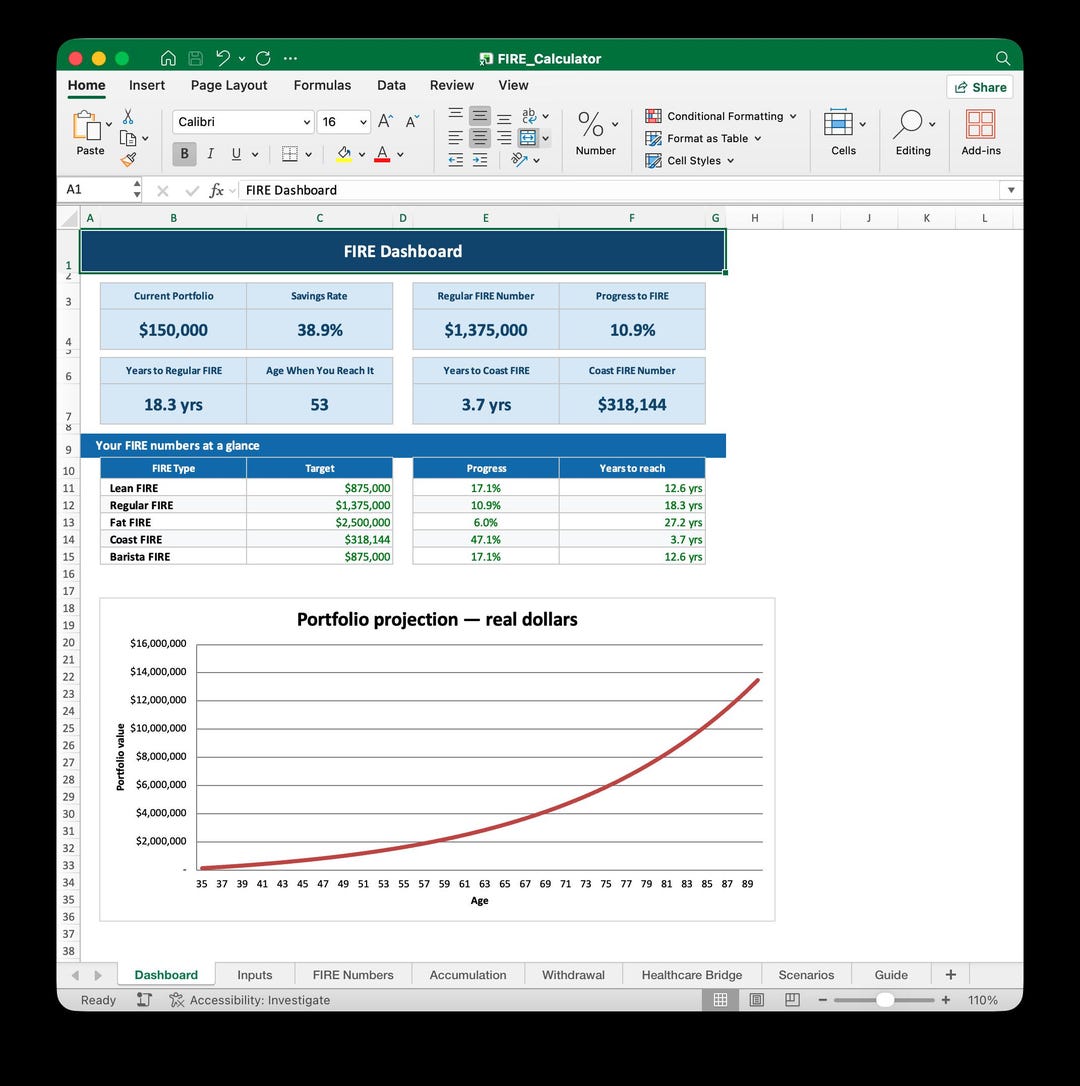Open the more commands ellipsis
Screen dimensions: 1080x1086
pos(290,58)
